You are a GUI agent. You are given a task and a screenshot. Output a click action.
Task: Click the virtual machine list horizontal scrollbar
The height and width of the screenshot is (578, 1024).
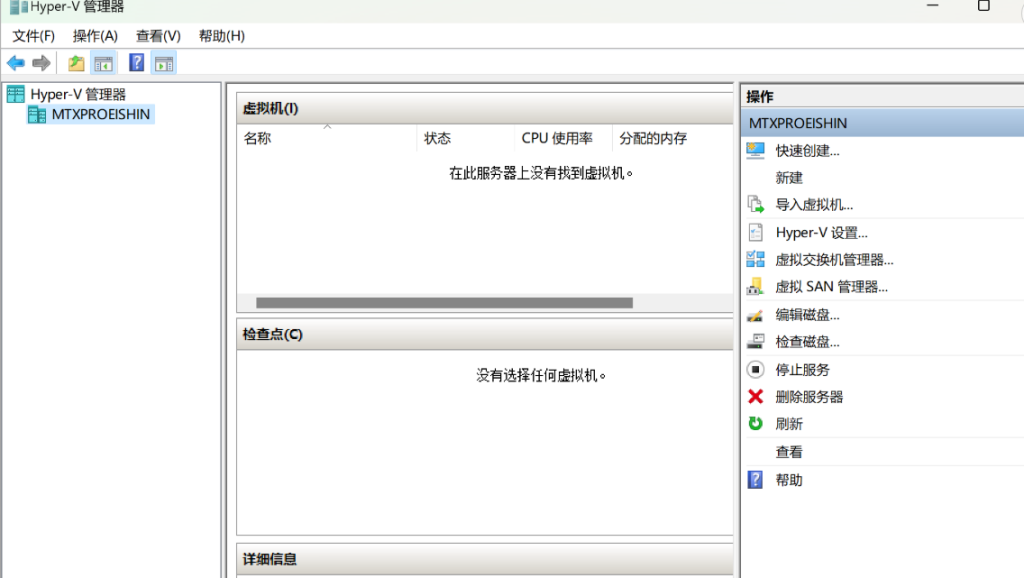click(x=444, y=303)
